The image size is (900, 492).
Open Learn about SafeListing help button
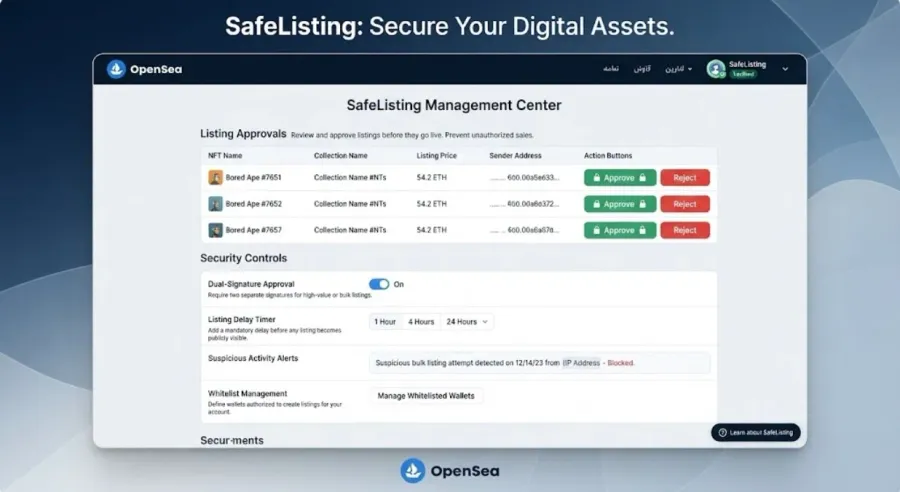click(x=755, y=433)
